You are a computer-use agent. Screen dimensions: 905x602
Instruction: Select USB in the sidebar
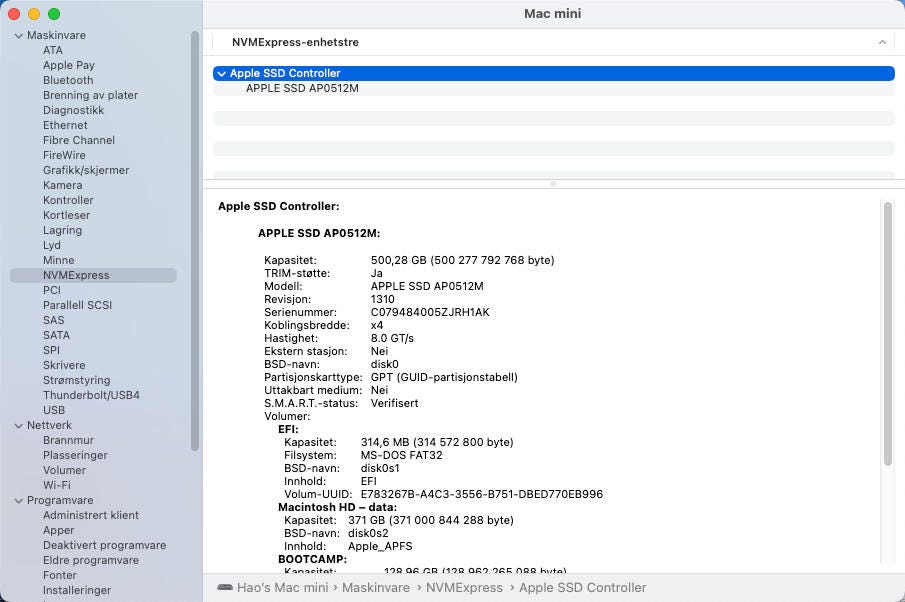(54, 410)
